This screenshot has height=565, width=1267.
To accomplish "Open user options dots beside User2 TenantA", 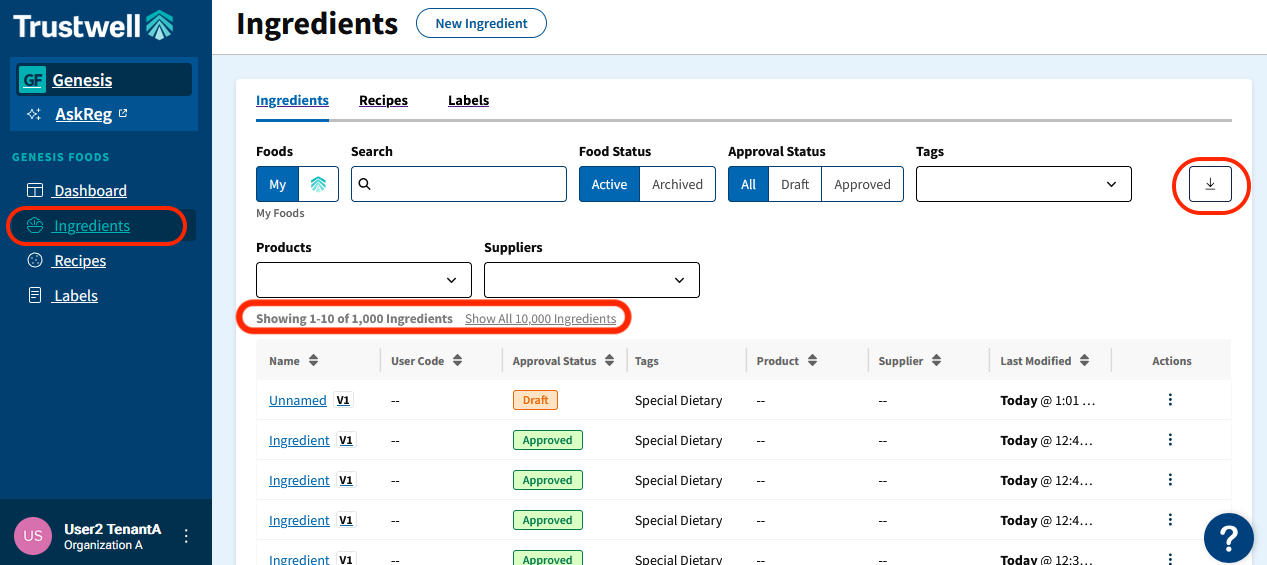I will pos(186,536).
